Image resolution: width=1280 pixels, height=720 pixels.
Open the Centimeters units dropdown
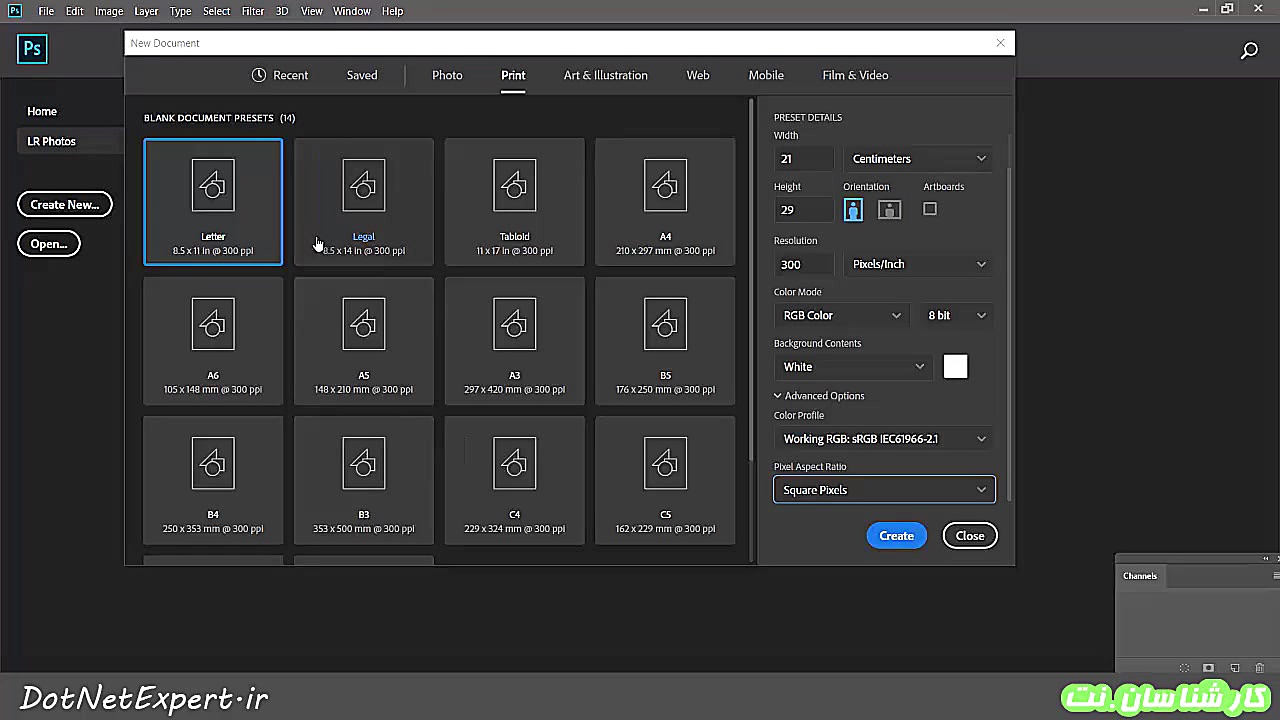[x=918, y=159]
